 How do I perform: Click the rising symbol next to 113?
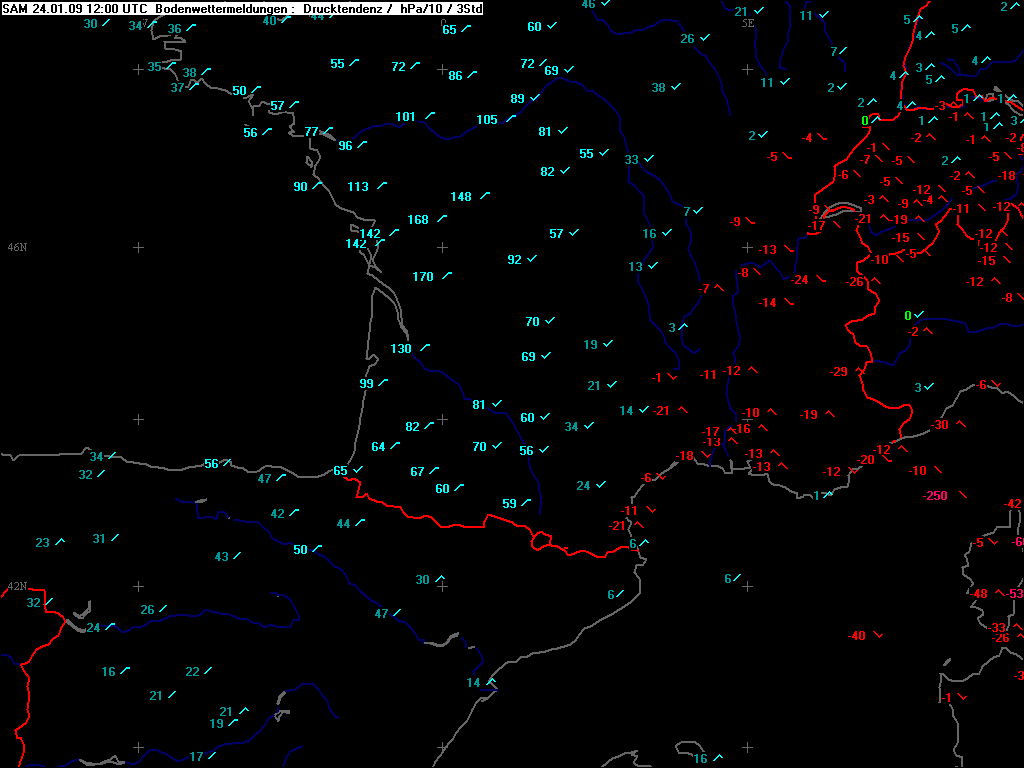point(383,186)
